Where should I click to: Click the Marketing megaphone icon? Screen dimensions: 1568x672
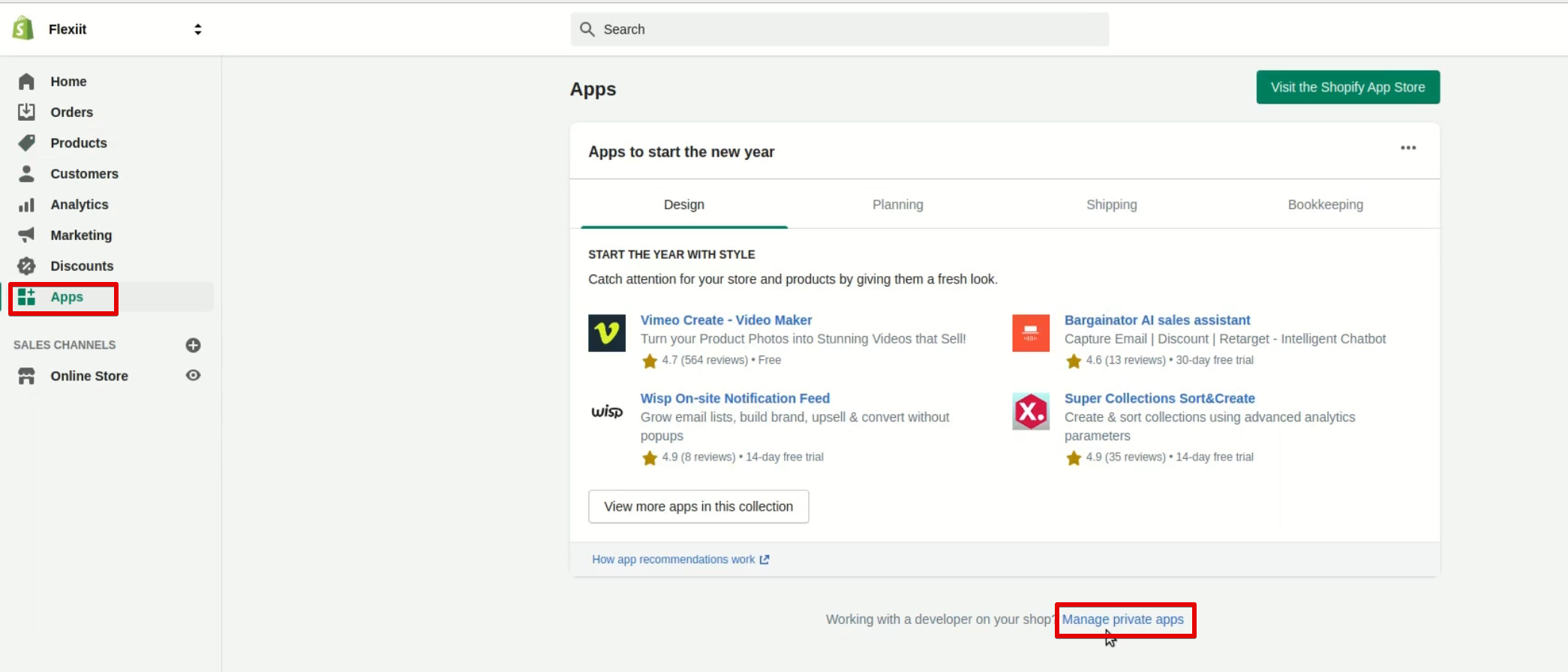[x=26, y=235]
